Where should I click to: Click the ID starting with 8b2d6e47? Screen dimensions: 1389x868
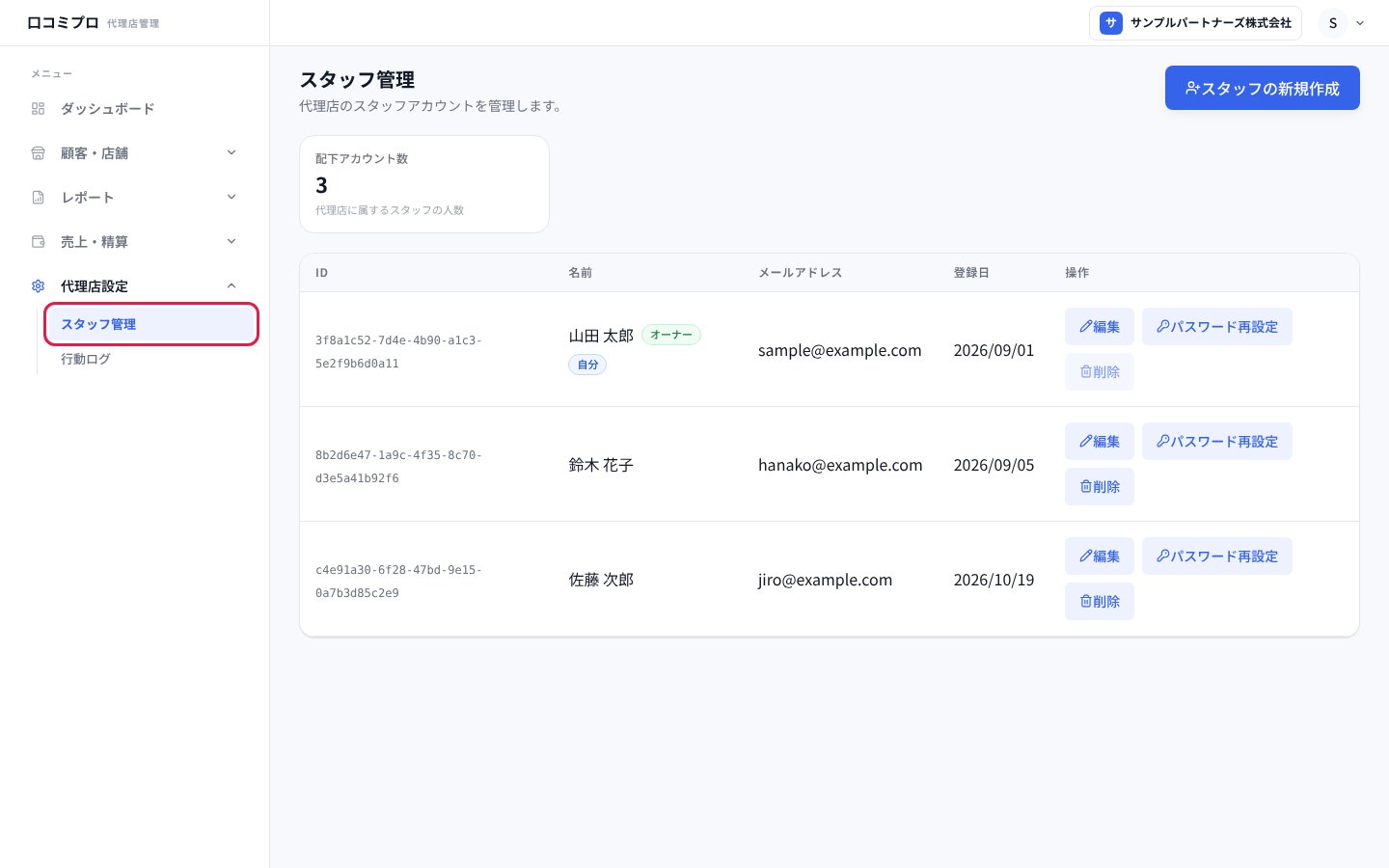(x=398, y=467)
